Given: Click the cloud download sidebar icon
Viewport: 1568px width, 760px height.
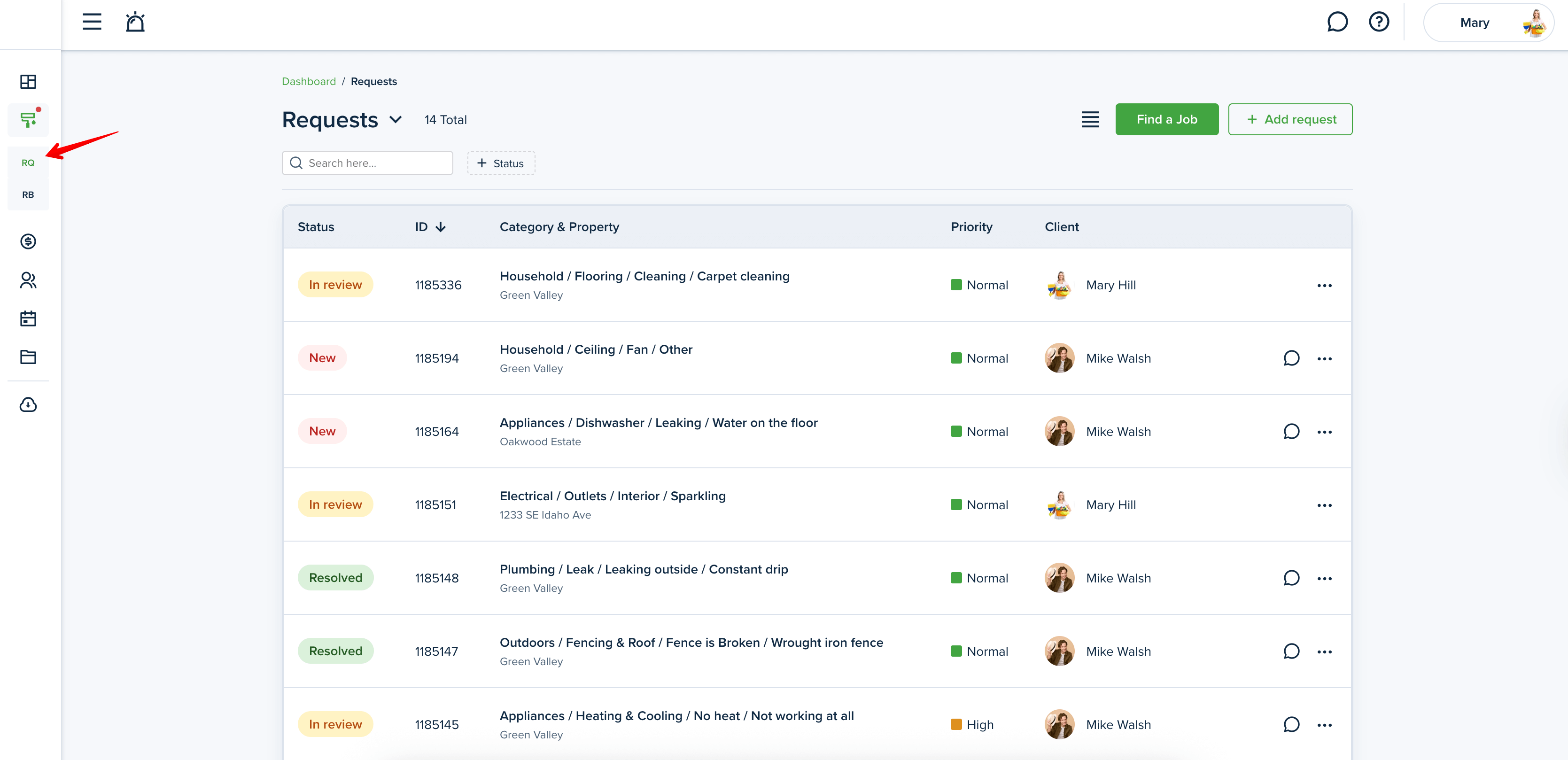Looking at the screenshot, I should point(28,404).
